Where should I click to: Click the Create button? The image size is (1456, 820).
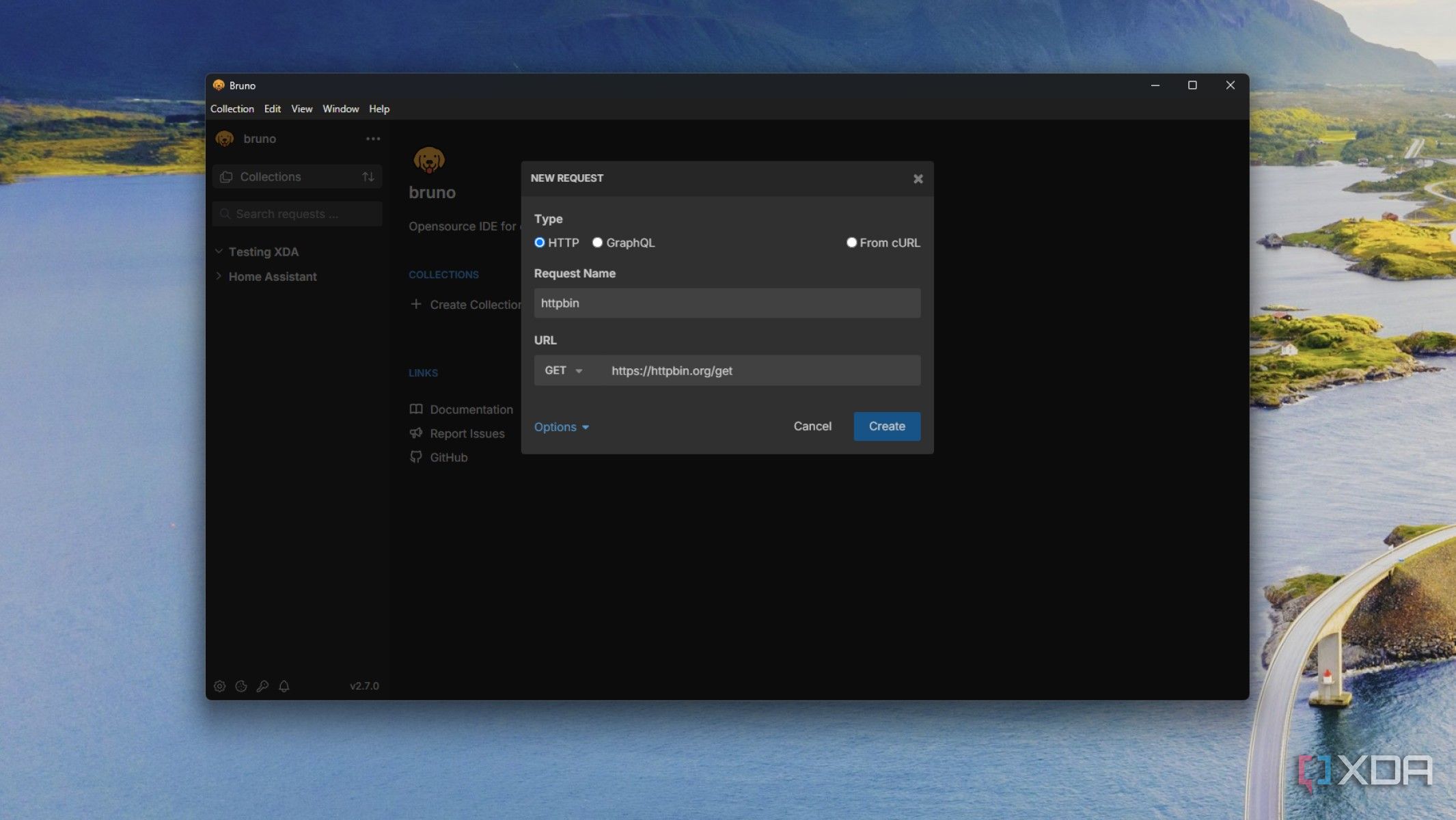[x=887, y=426]
